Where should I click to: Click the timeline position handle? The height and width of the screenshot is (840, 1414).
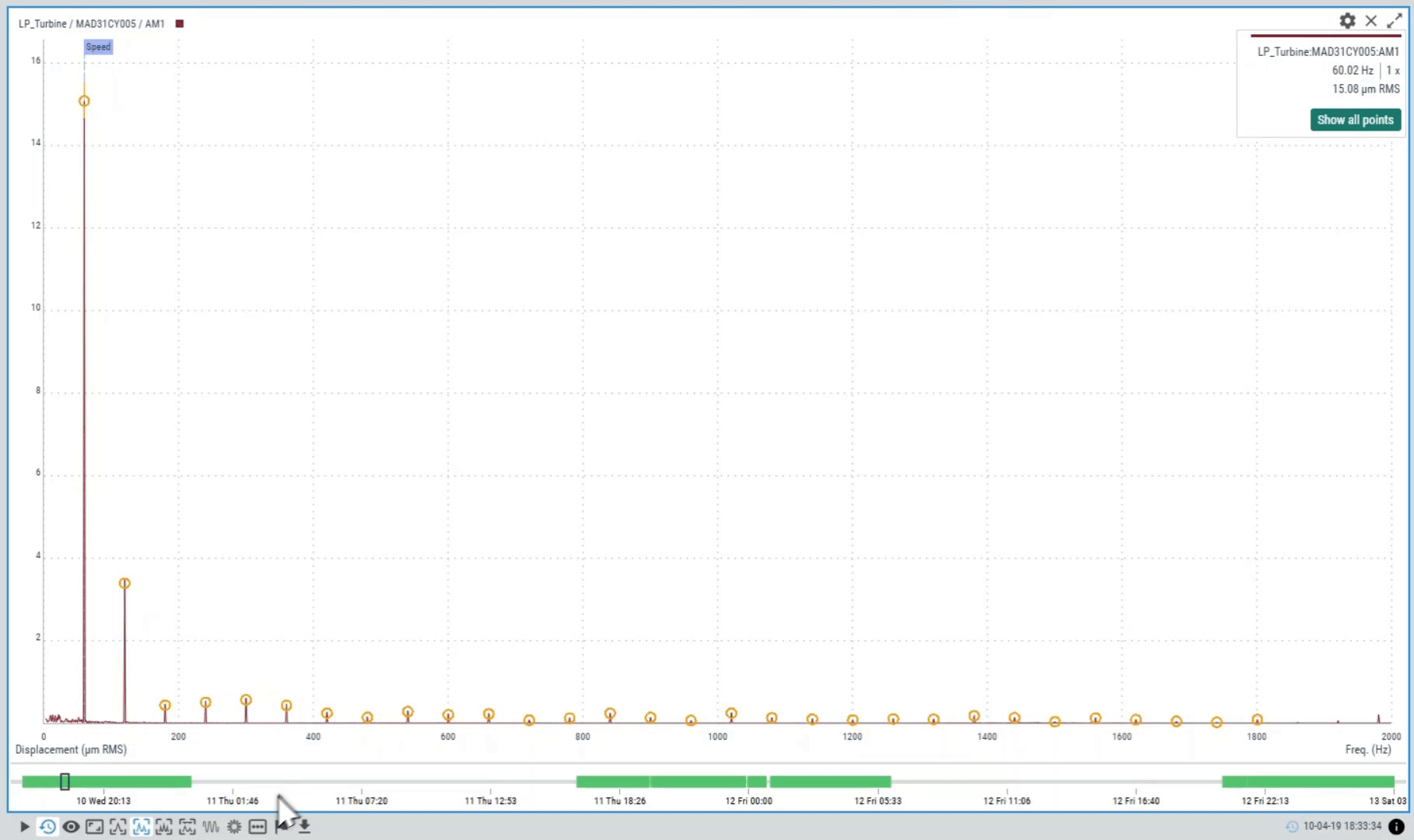65,782
